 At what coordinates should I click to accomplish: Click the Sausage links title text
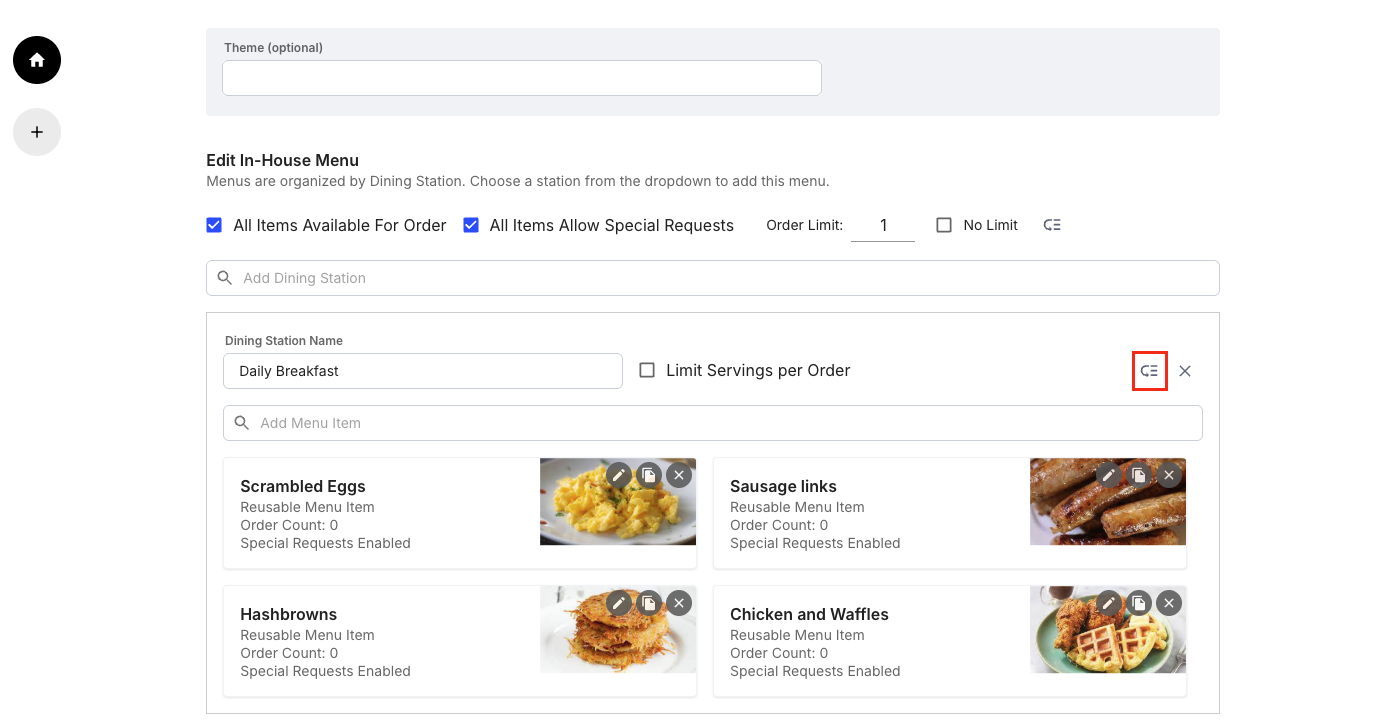pos(783,486)
